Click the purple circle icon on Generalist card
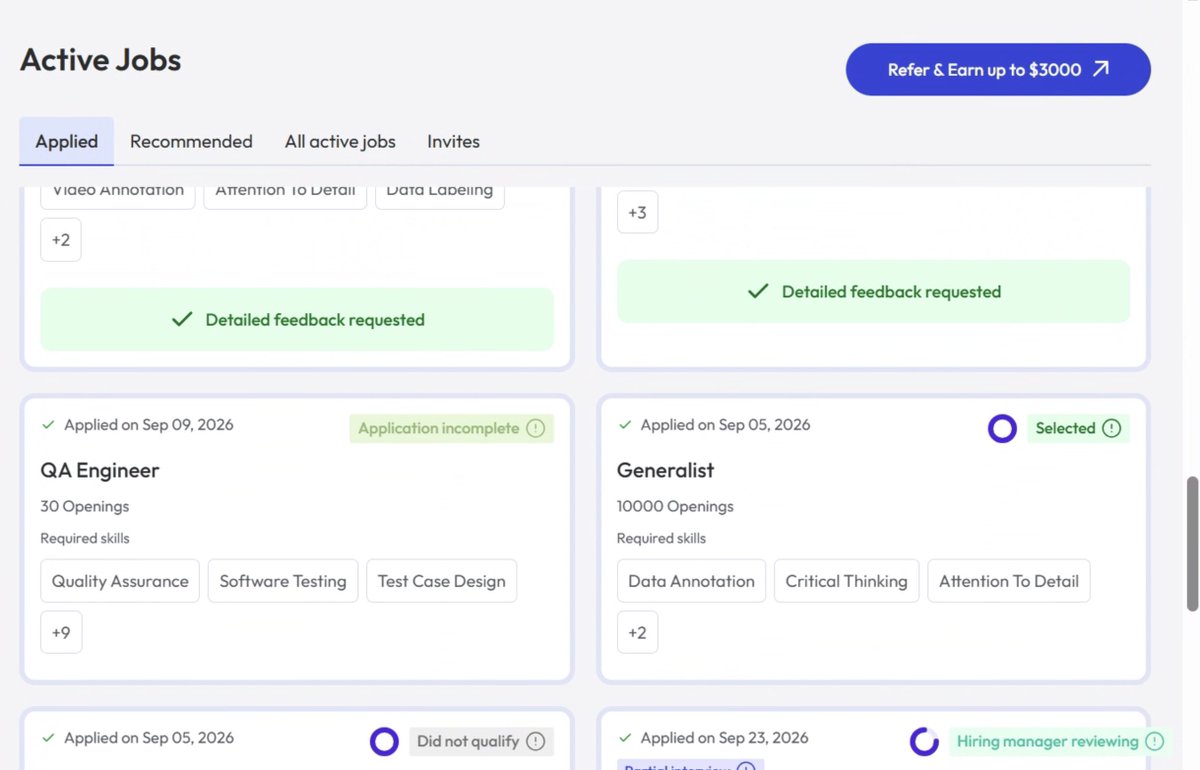This screenshot has height=770, width=1200. pyautogui.click(x=1002, y=429)
